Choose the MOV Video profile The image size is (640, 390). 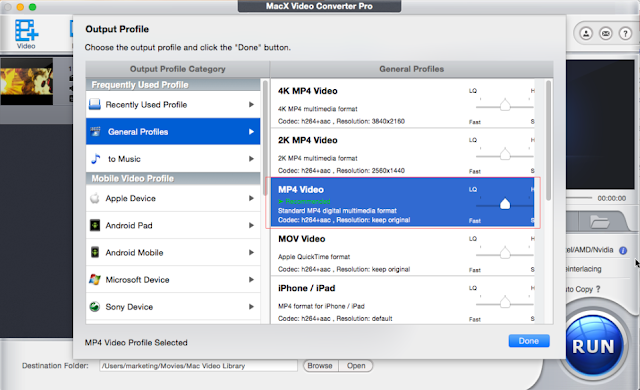[x=402, y=252]
